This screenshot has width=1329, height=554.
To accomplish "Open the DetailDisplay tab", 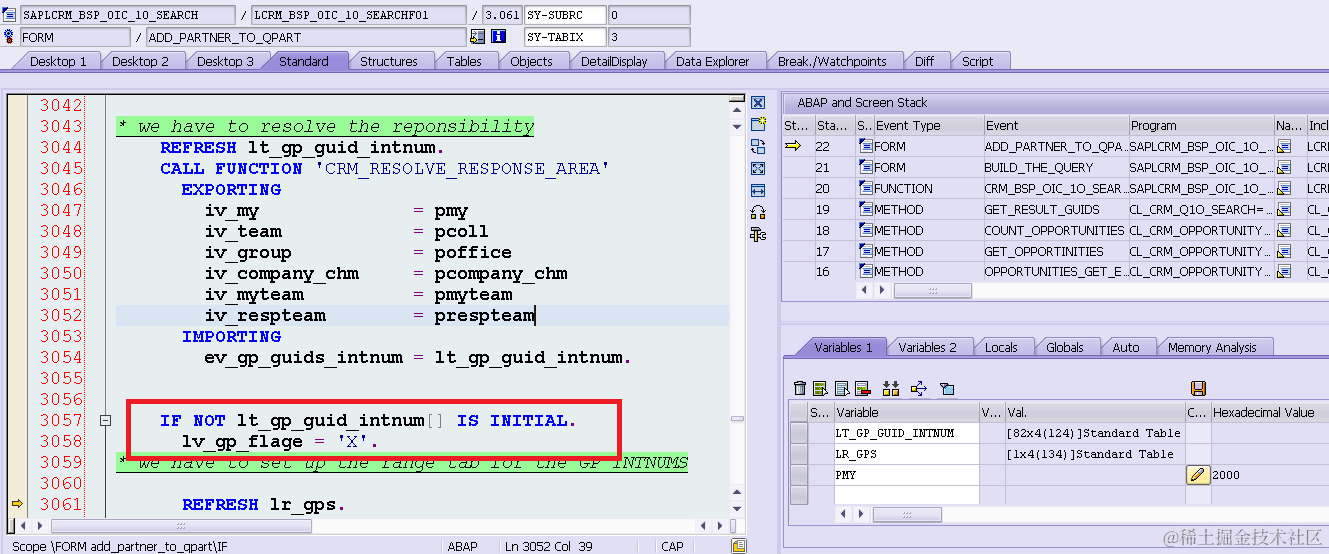I will 614,61.
